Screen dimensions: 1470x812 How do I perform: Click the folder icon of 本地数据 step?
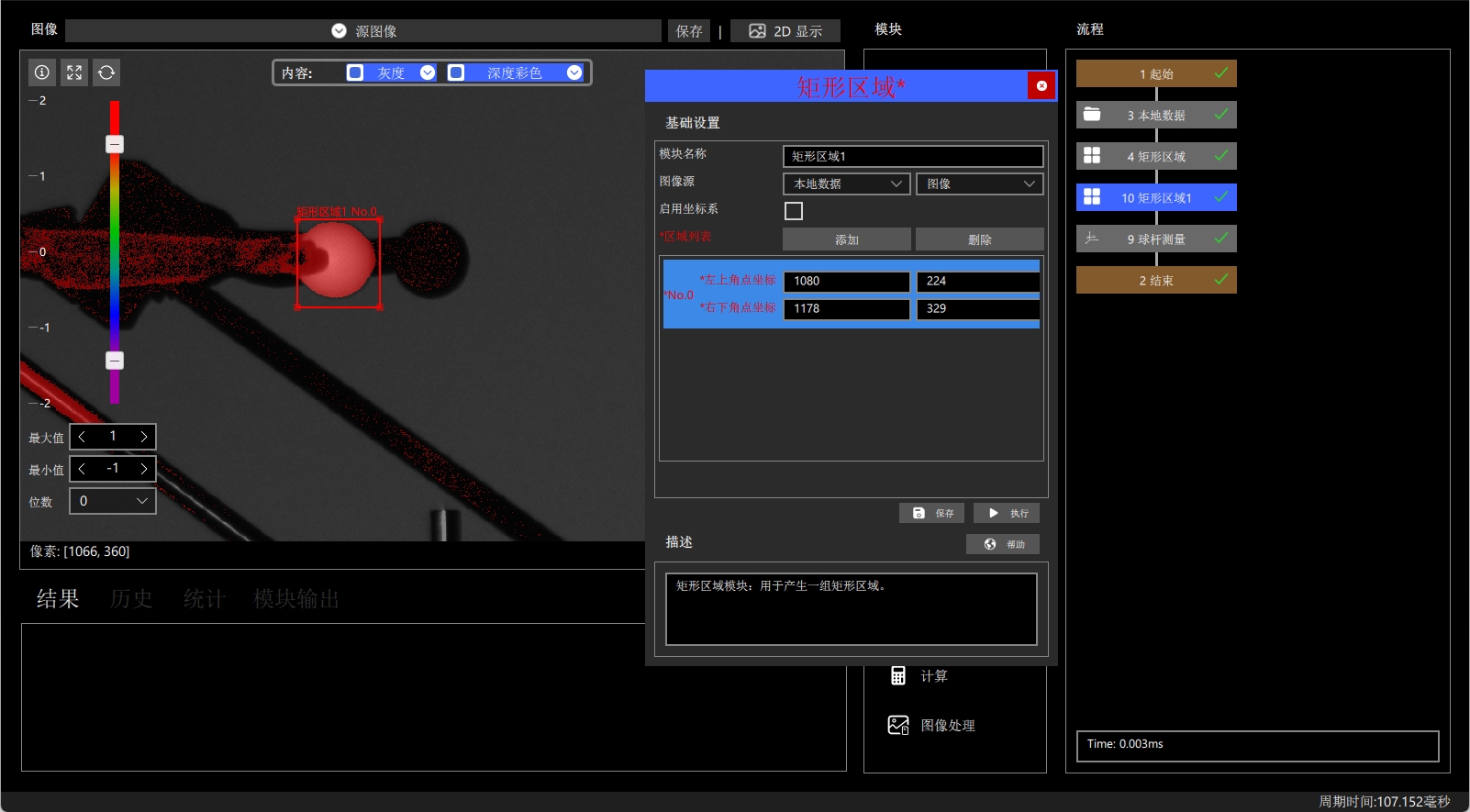[1092, 115]
